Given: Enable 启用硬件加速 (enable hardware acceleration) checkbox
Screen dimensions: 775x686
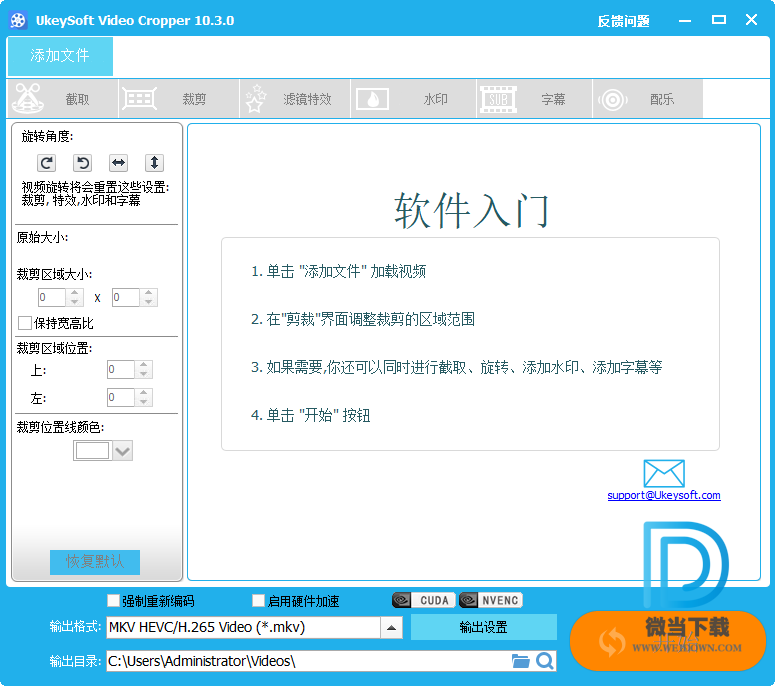Looking at the screenshot, I should pos(258,600).
